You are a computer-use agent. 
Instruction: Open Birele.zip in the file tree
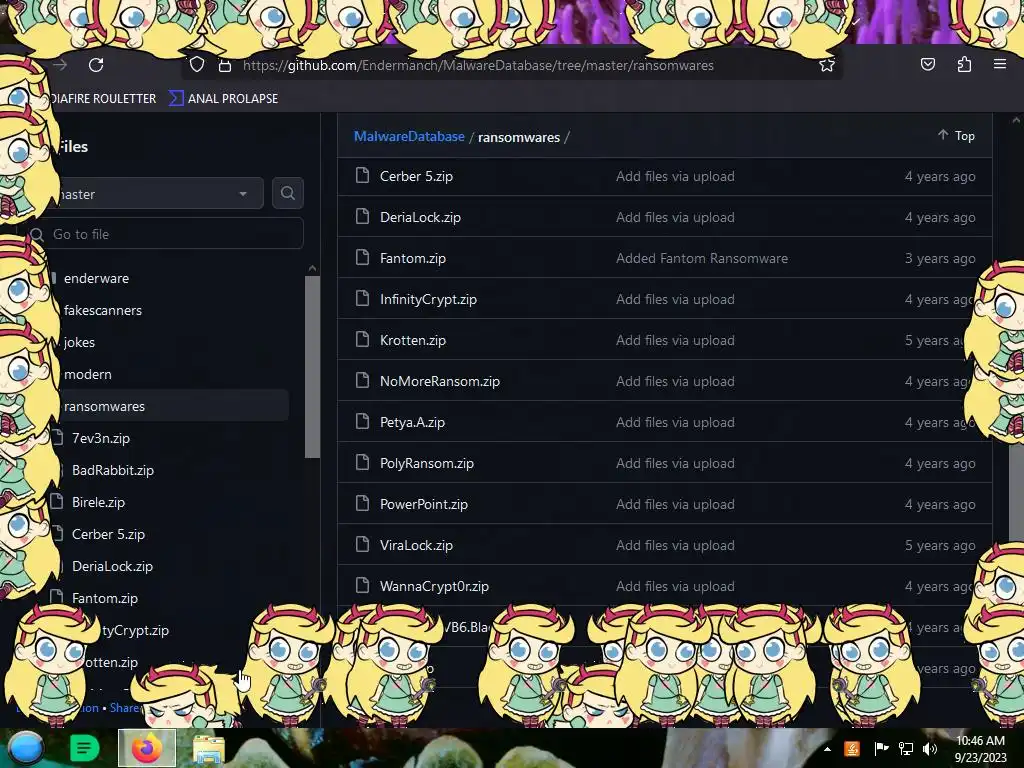click(98, 502)
